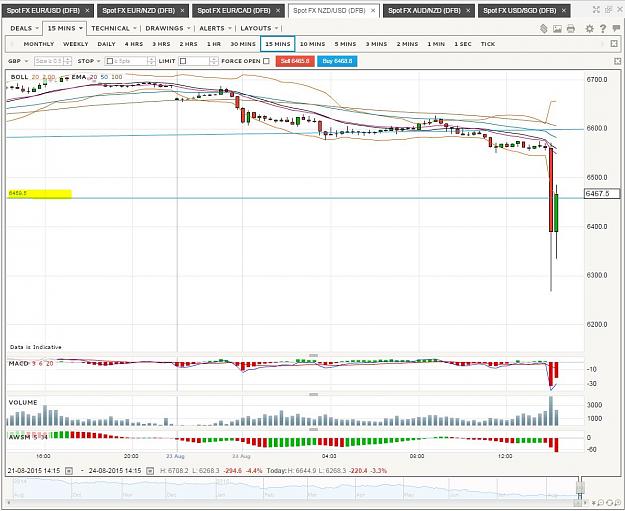Enable the Limit checkbox
This screenshot has width=625, height=511.
(x=183, y=61)
